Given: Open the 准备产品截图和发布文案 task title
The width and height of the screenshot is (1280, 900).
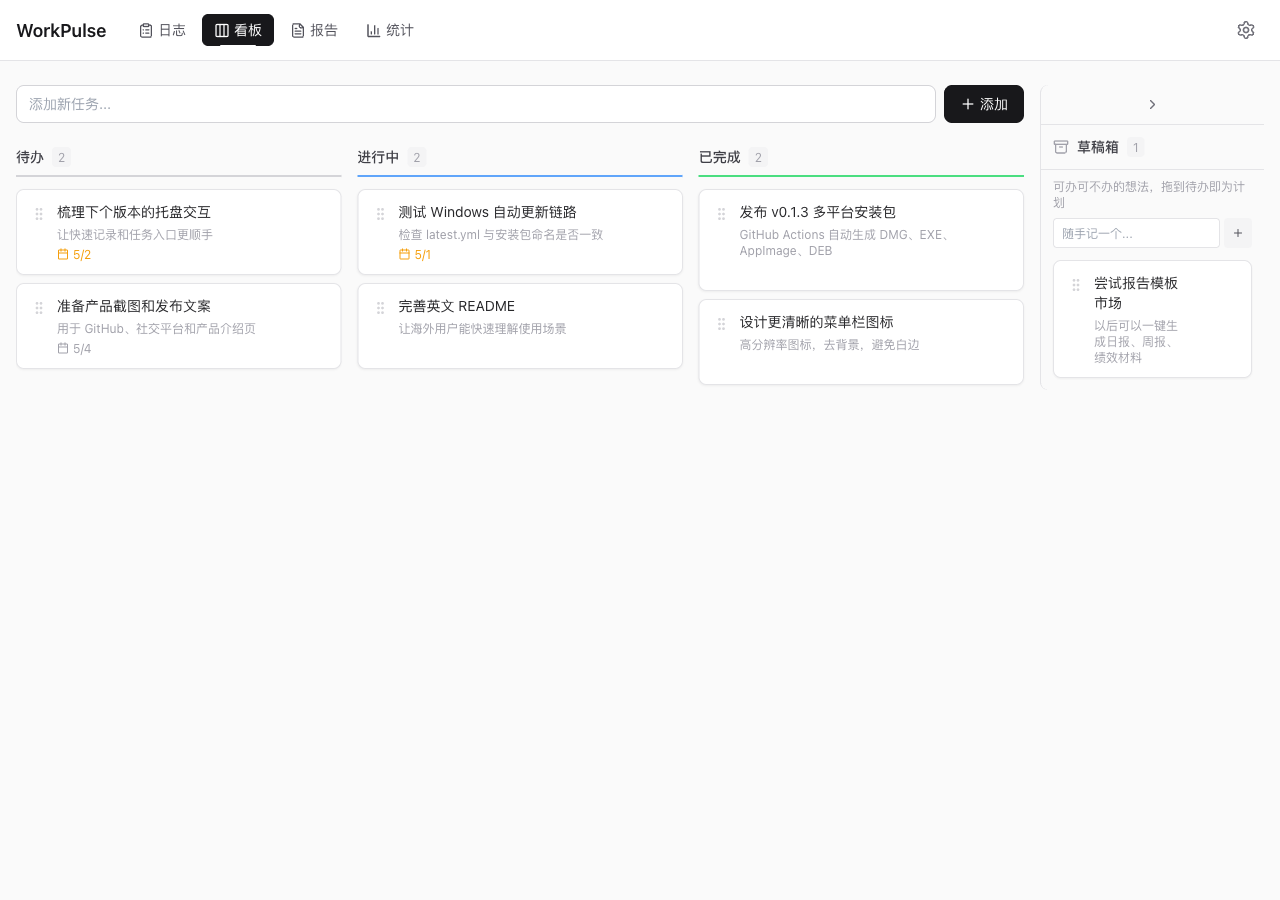Looking at the screenshot, I should click(x=134, y=306).
